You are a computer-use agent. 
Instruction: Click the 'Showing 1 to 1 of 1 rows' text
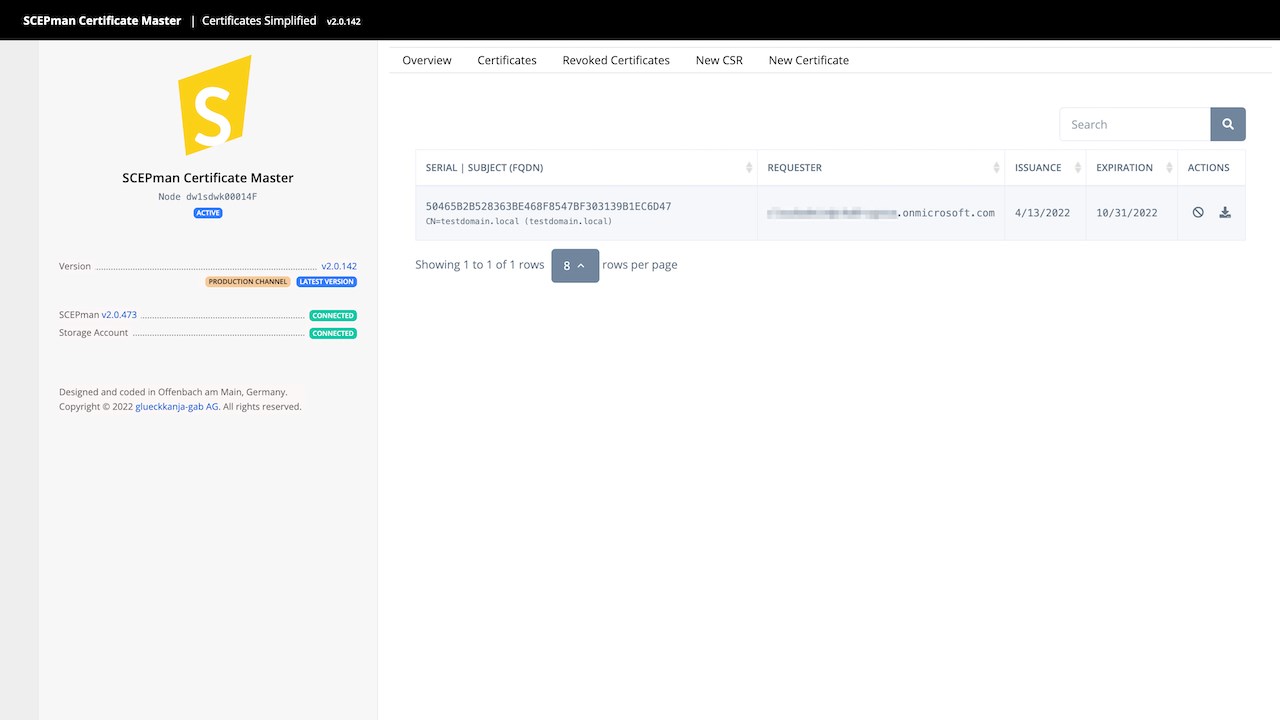pos(480,265)
